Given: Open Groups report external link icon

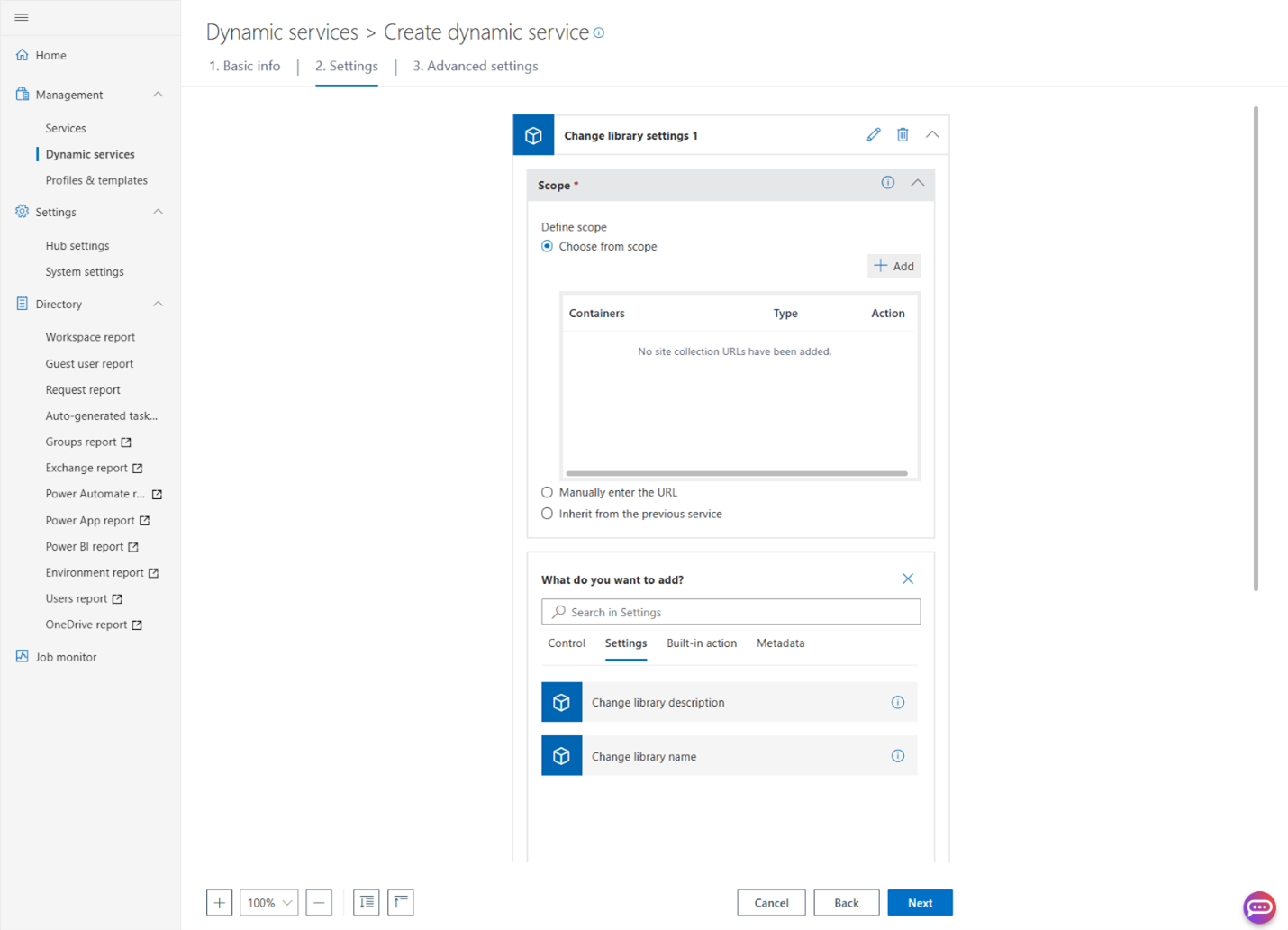Looking at the screenshot, I should click(126, 442).
